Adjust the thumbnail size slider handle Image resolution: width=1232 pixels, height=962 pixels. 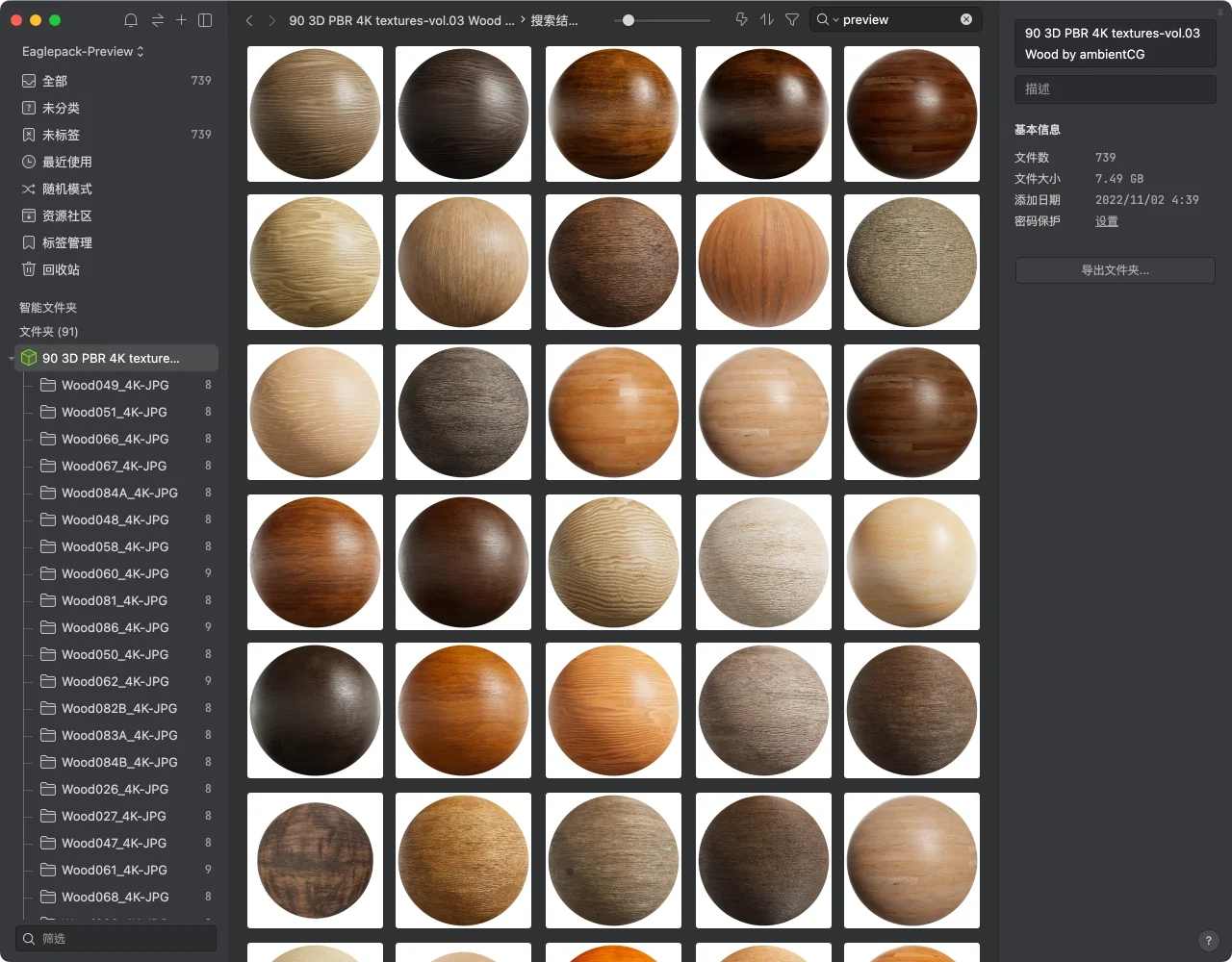tap(629, 19)
